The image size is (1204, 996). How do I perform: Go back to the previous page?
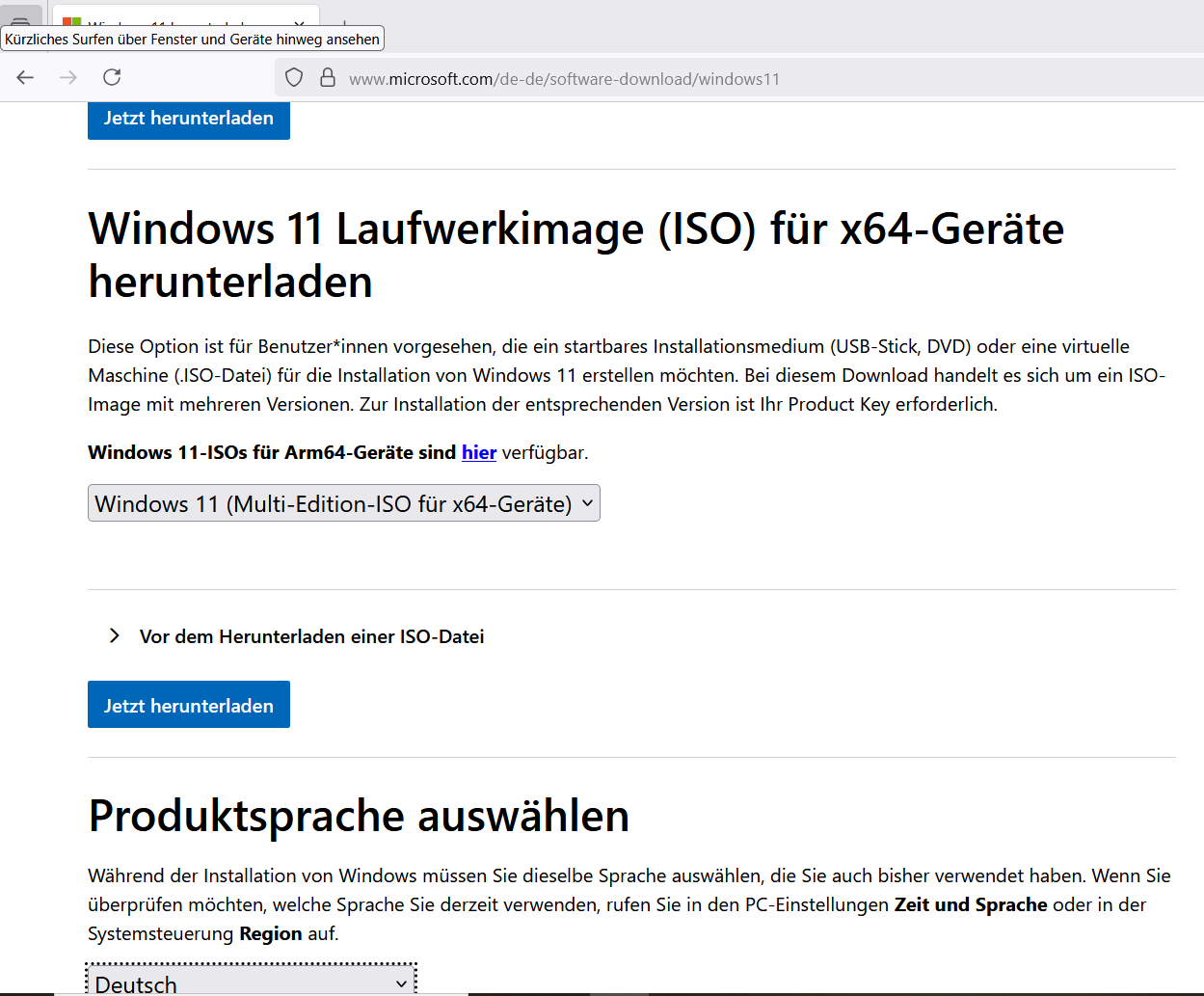coord(26,77)
